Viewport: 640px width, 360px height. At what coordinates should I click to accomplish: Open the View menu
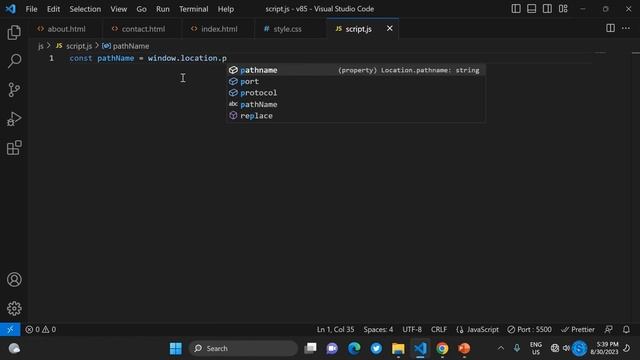[x=118, y=9]
